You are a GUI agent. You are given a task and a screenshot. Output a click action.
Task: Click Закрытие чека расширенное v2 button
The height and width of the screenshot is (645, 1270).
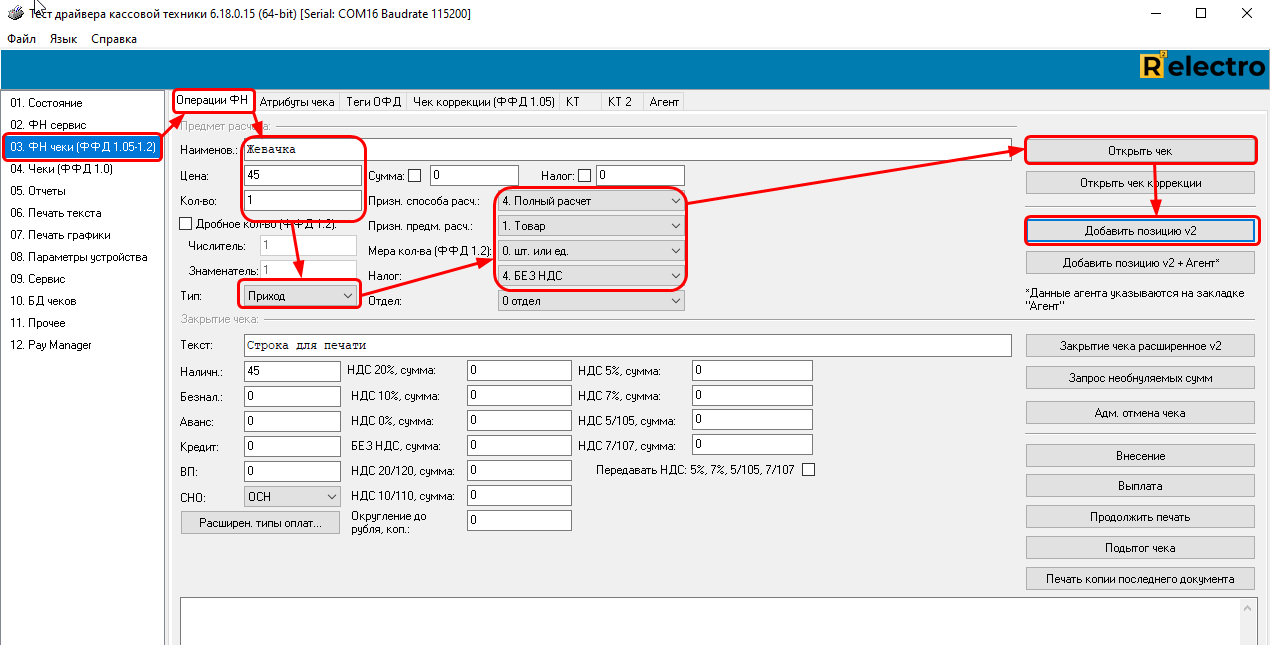point(1140,346)
